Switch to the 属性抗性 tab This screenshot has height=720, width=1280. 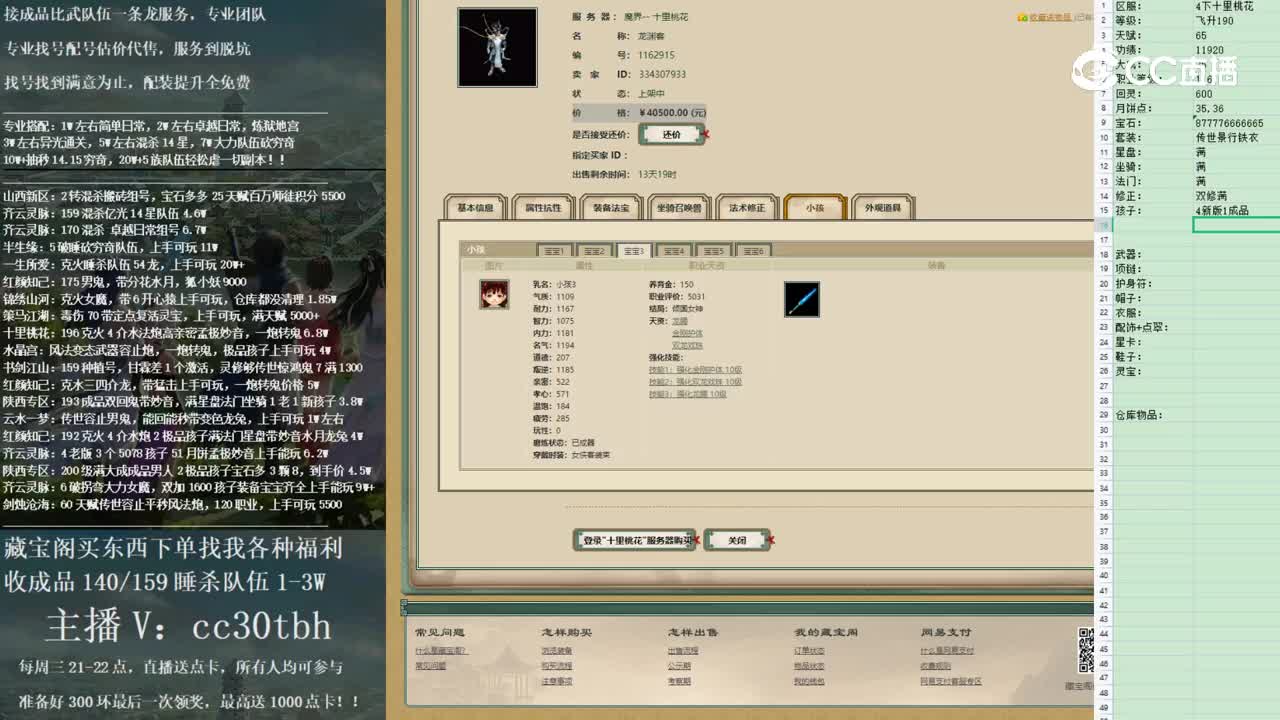[542, 207]
